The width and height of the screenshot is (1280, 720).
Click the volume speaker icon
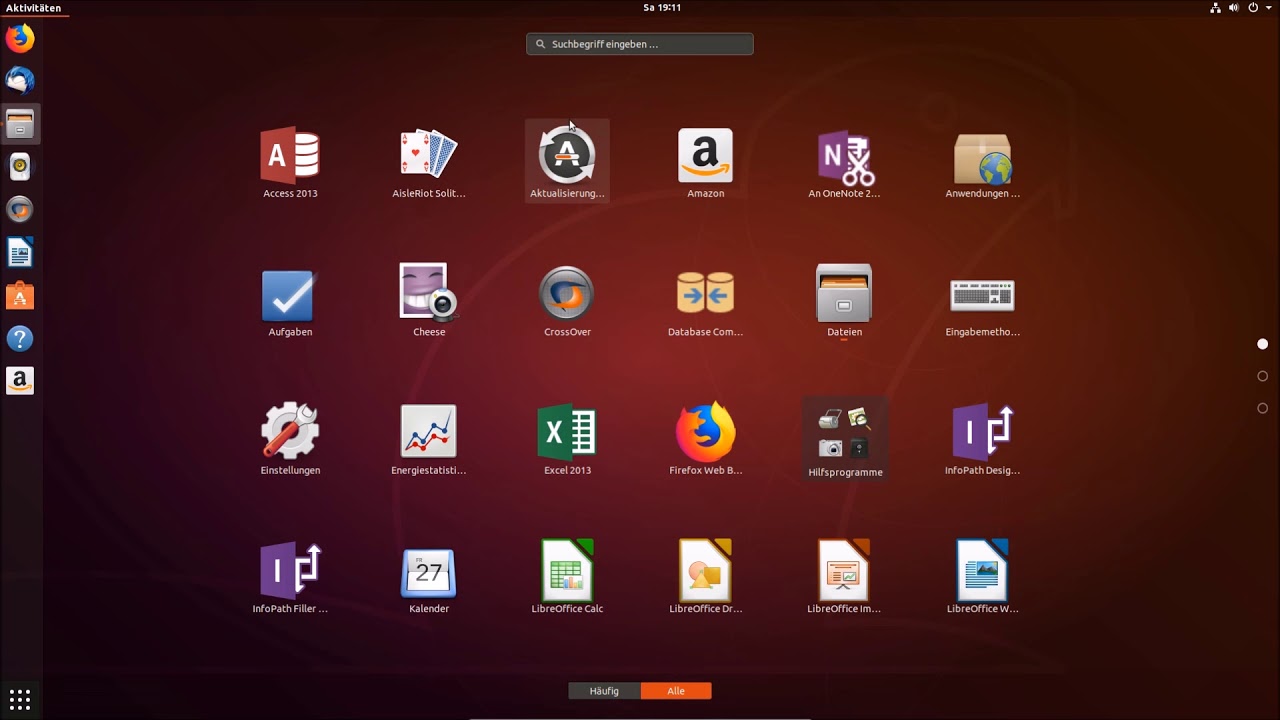(x=1233, y=7)
